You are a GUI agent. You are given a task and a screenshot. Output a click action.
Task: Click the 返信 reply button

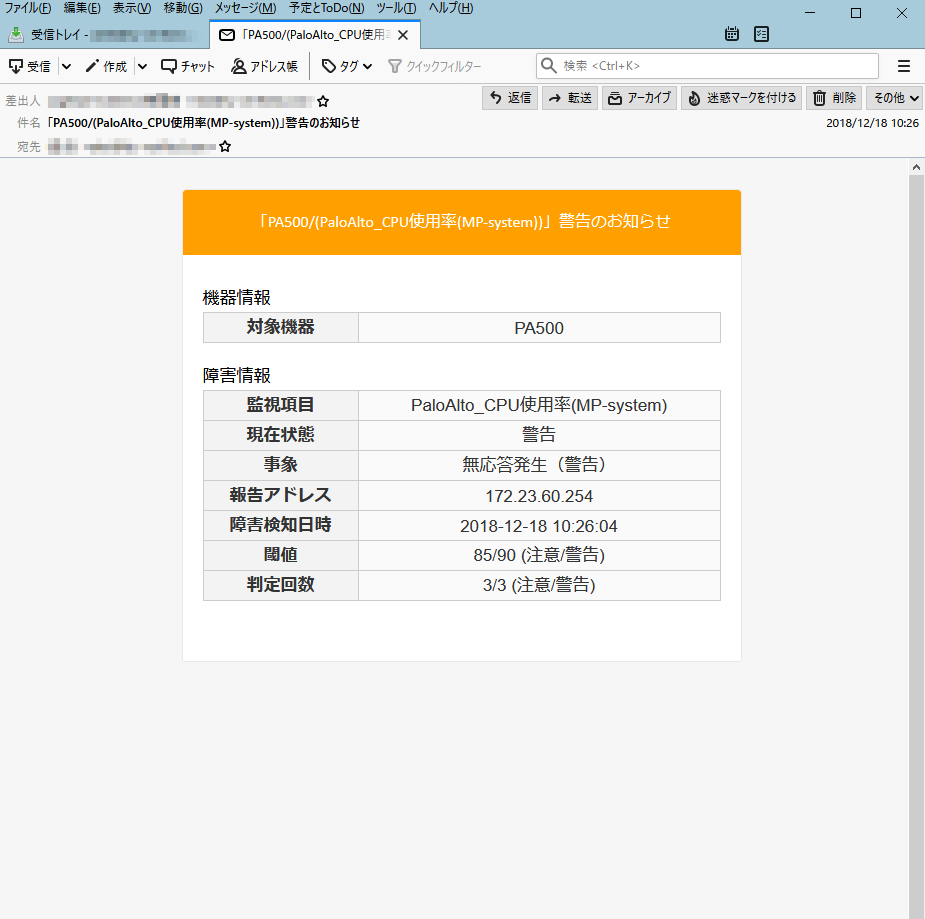pos(510,98)
